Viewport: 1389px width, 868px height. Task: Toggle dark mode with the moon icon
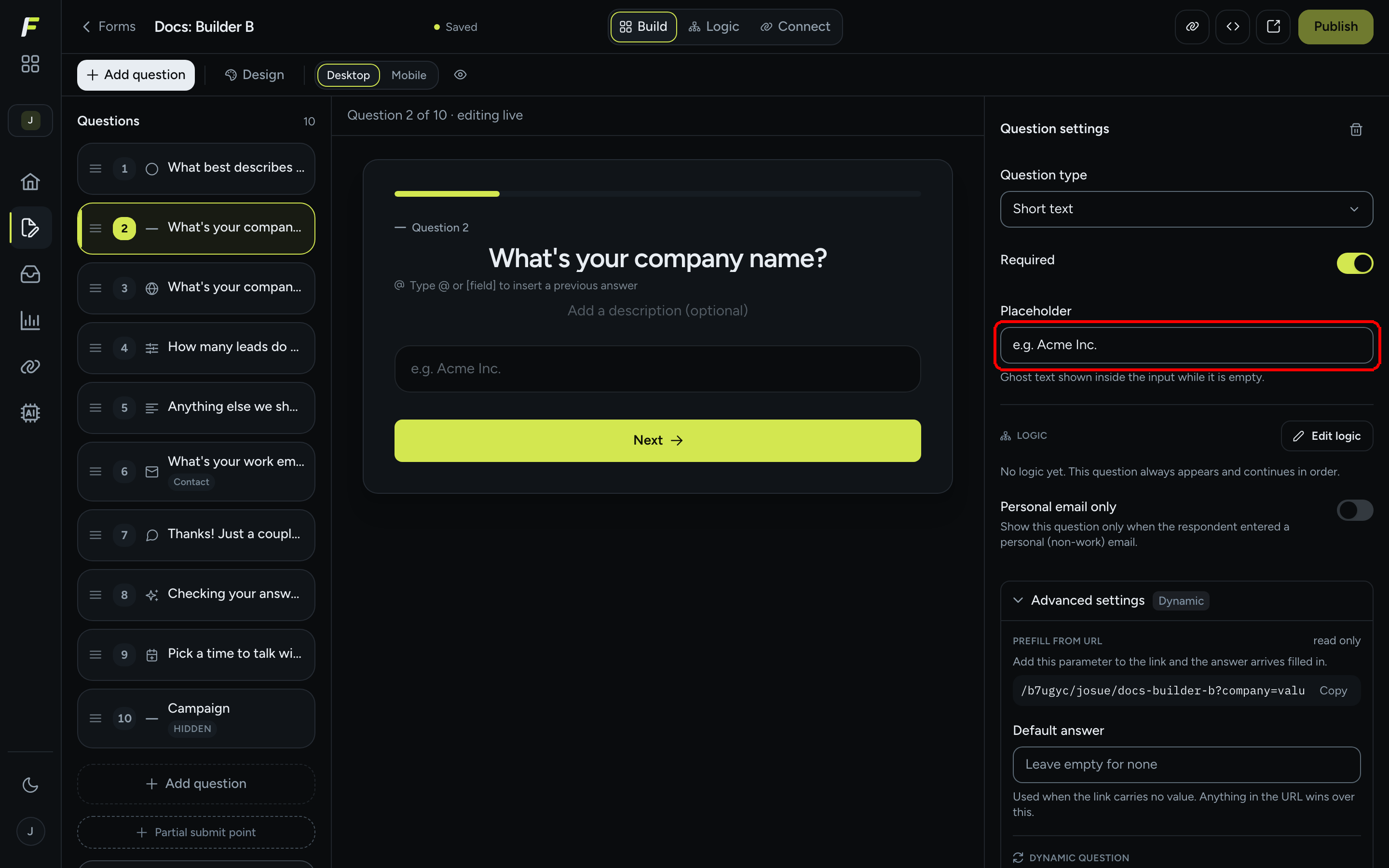click(30, 785)
